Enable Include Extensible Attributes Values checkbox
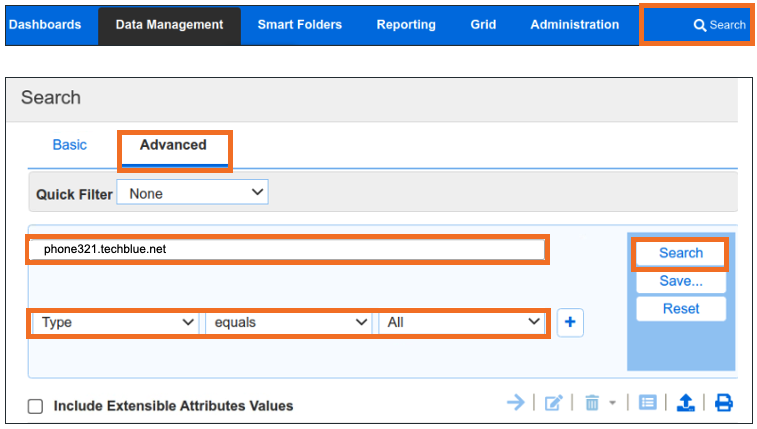 [35, 406]
